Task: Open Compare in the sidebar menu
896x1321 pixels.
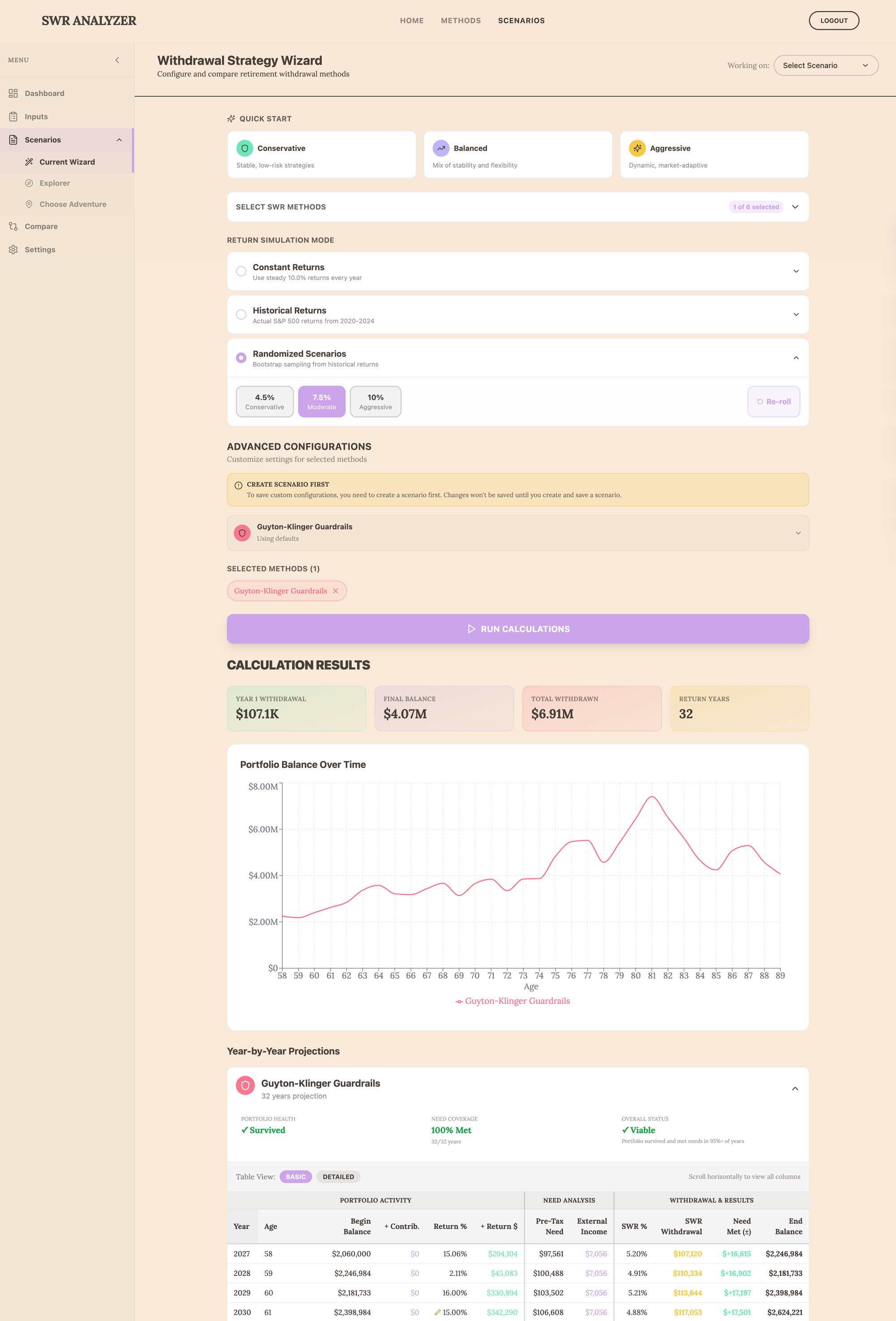Action: (41, 226)
